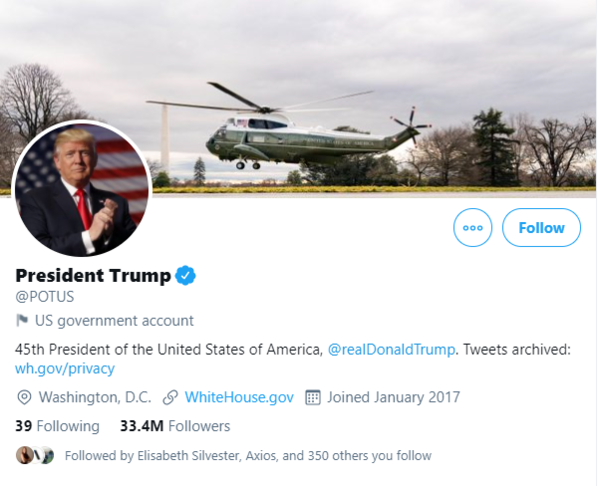Open the @realDonaldTrump mention link
The width and height of the screenshot is (600, 486).
(391, 350)
